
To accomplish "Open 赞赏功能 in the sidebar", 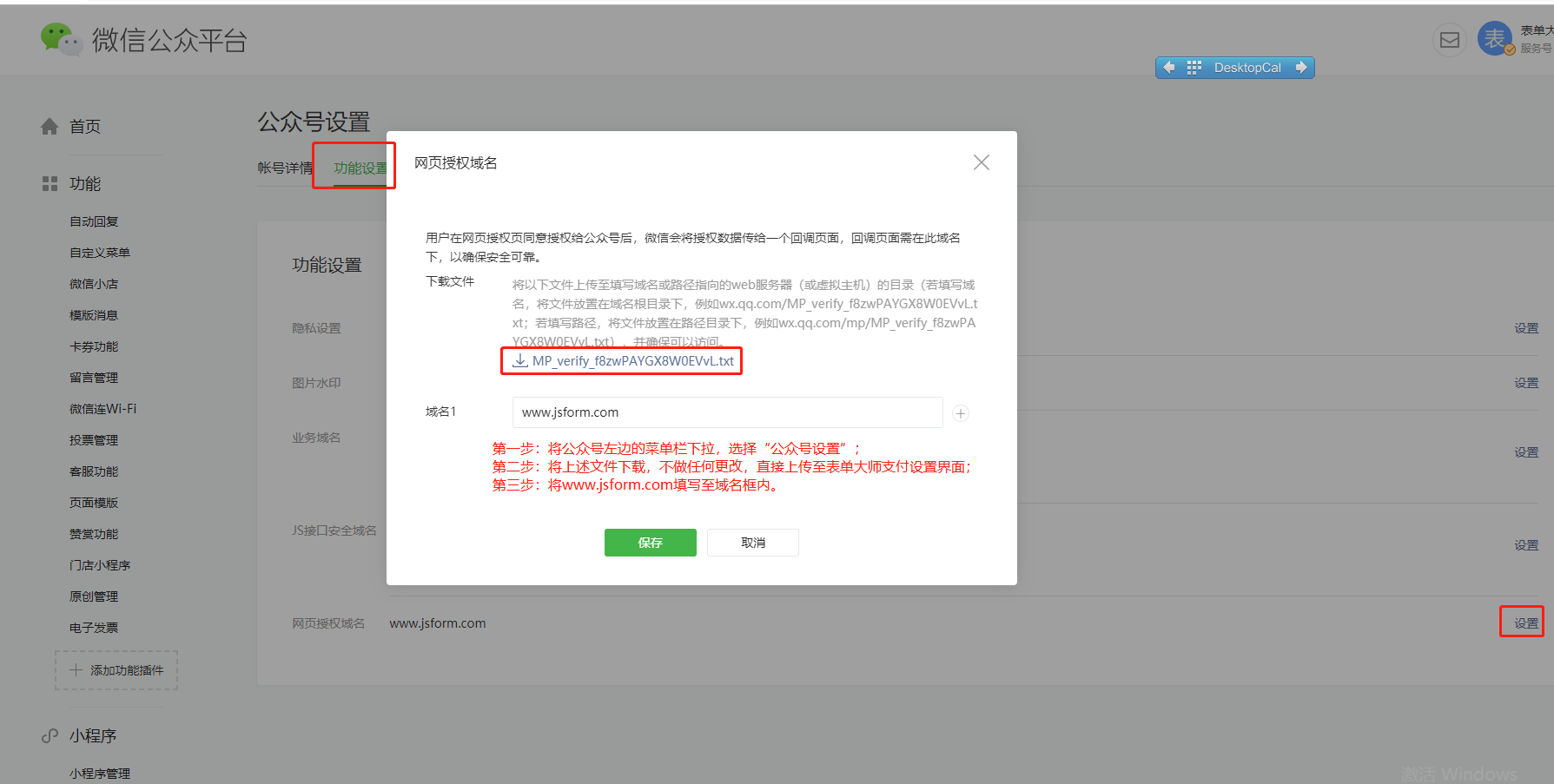I will 94,534.
